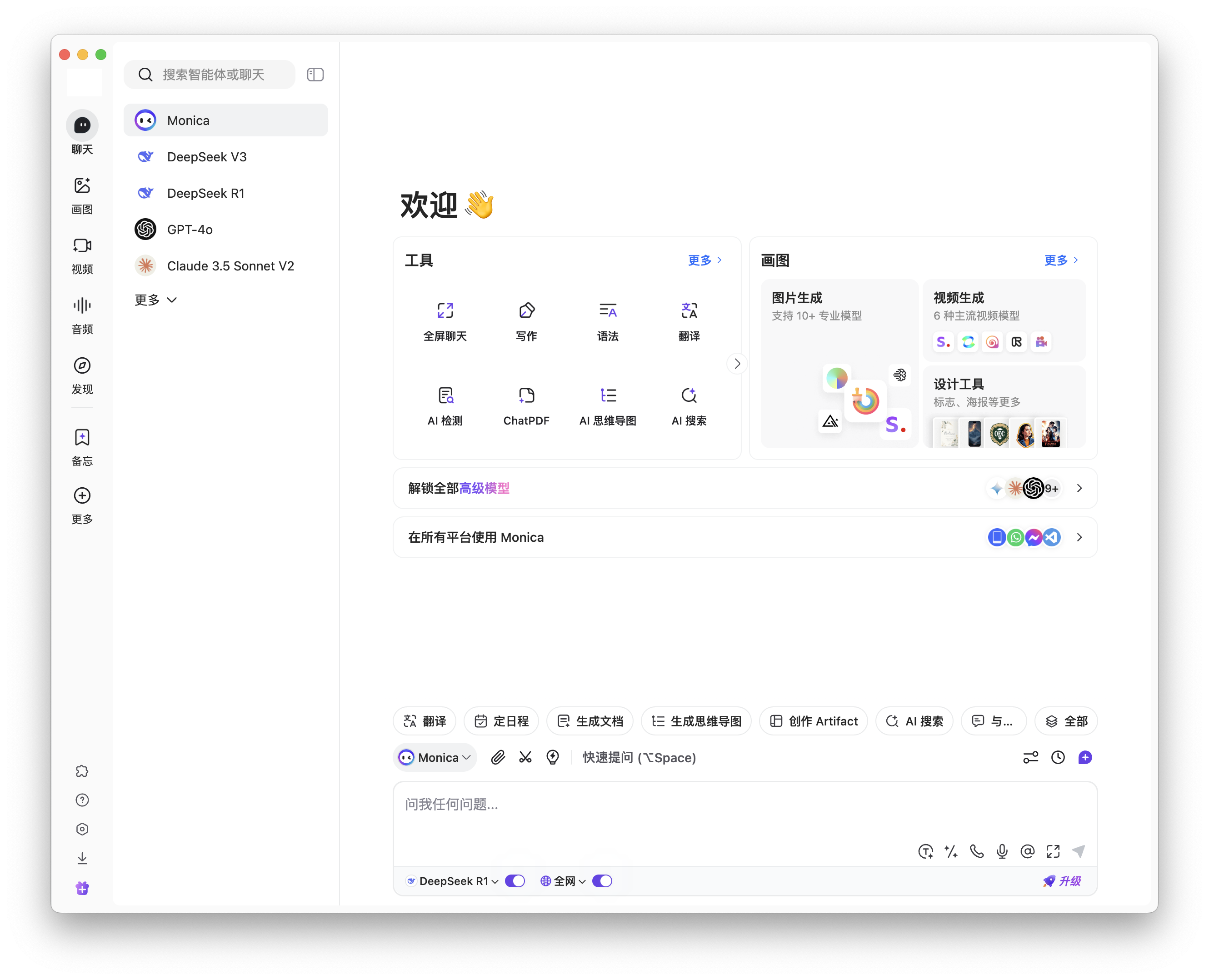The height and width of the screenshot is (980, 1209).
Task: Open the 语法 grammar tool
Action: tap(607, 322)
